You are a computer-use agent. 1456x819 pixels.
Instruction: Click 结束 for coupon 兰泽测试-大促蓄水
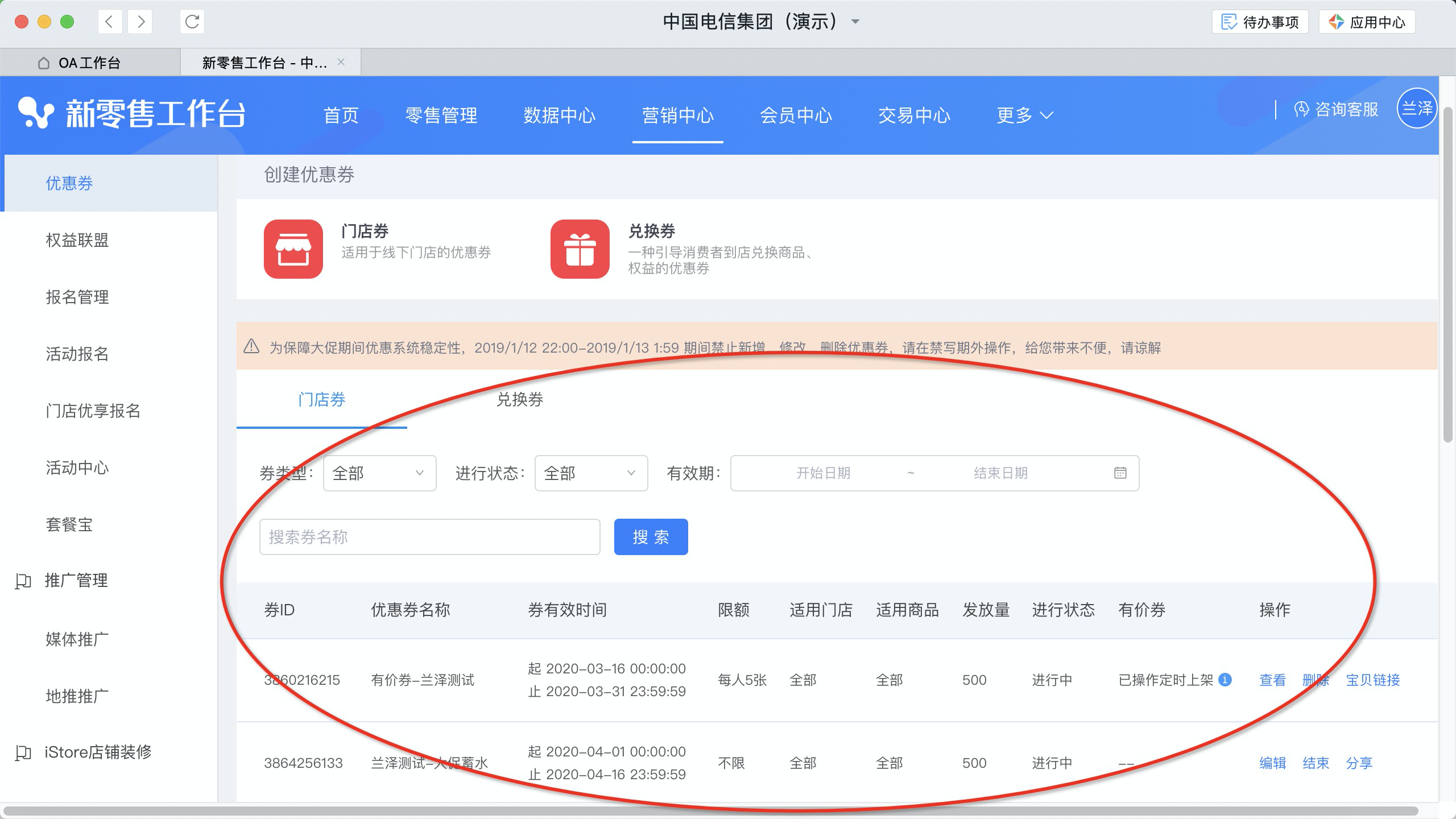pos(1316,763)
